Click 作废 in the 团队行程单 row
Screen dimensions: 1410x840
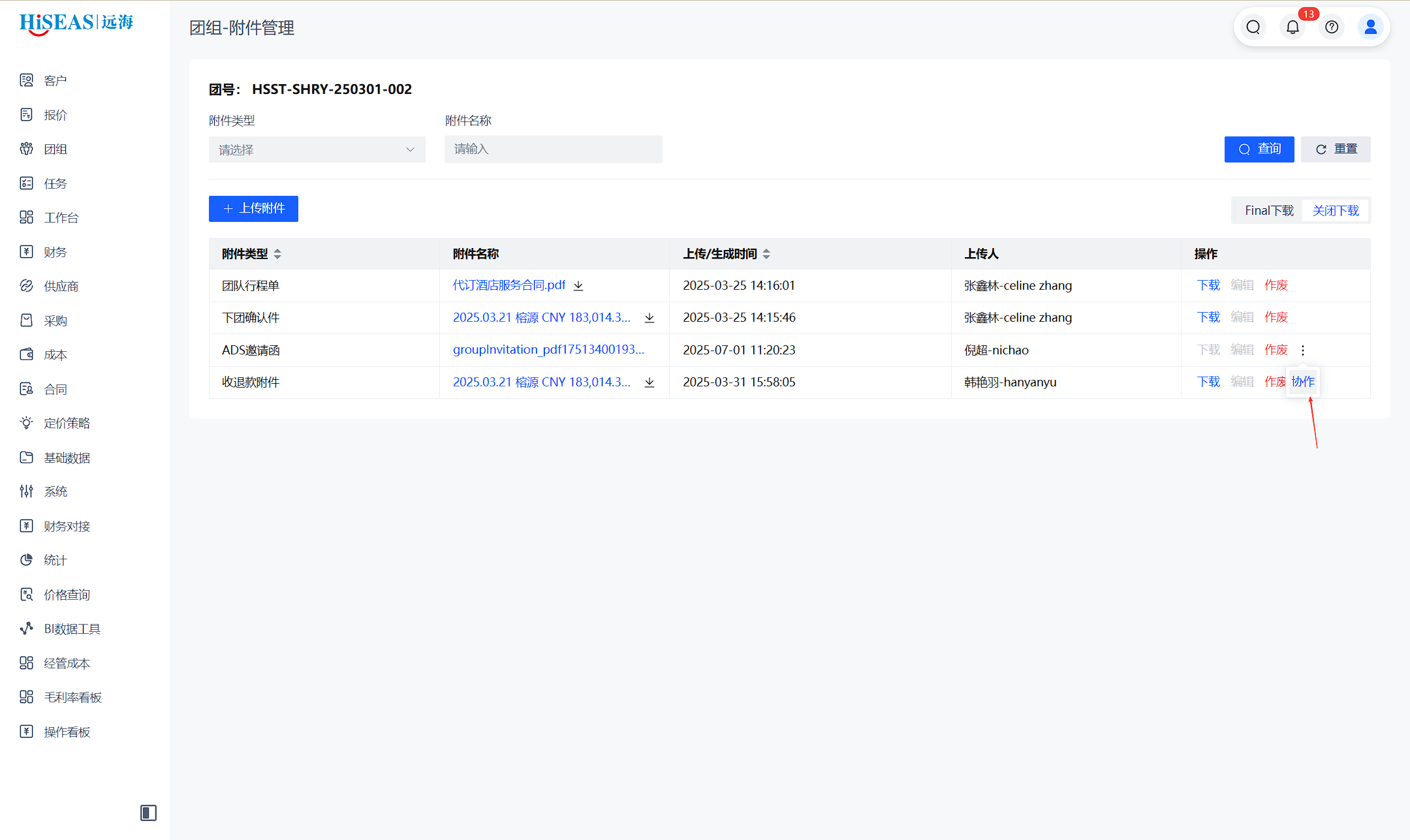coord(1276,285)
